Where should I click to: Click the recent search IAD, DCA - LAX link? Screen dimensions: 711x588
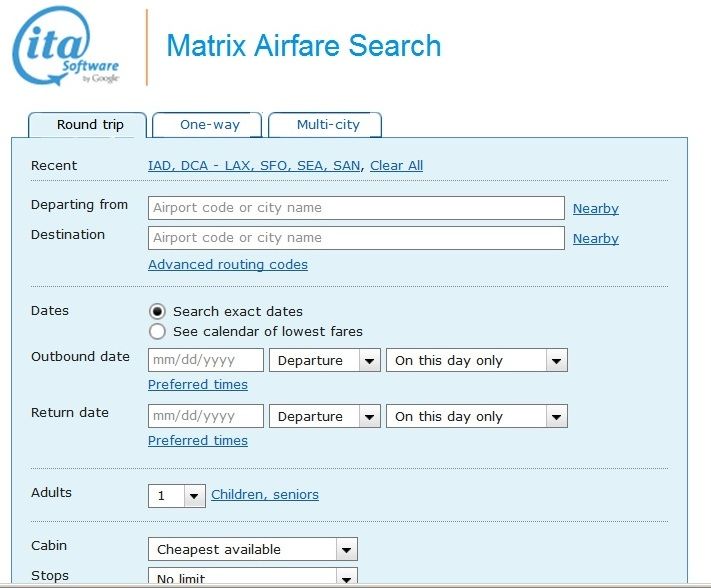click(256, 166)
